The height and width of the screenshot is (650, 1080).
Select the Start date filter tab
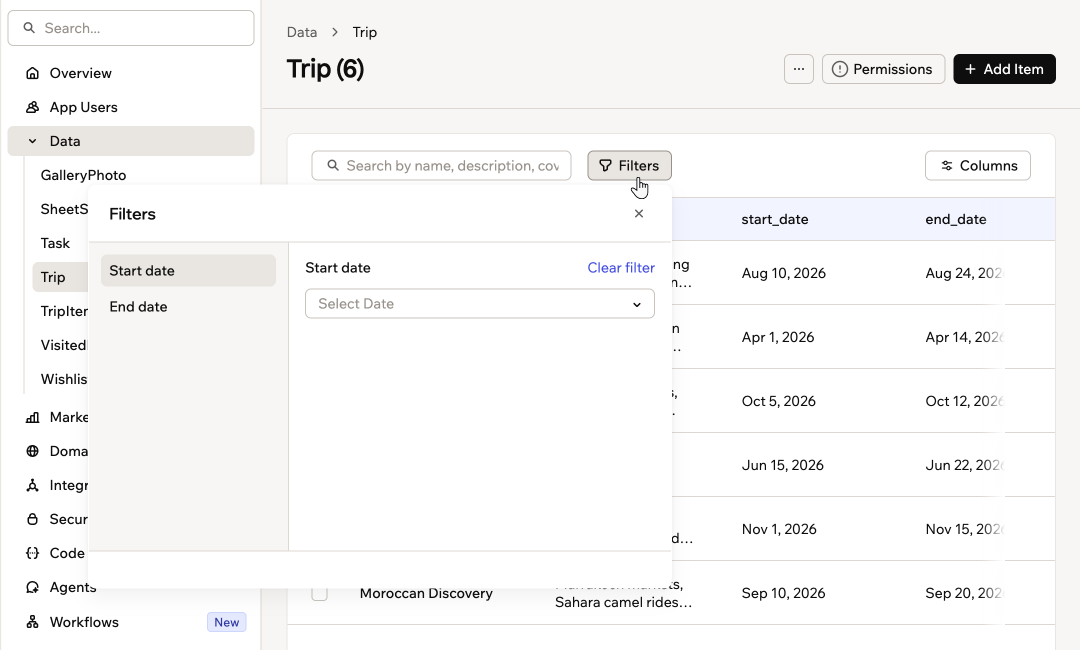(188, 271)
